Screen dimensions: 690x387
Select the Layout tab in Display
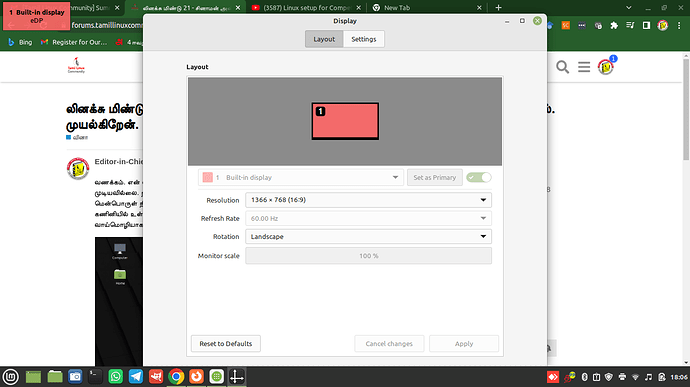[x=324, y=39]
